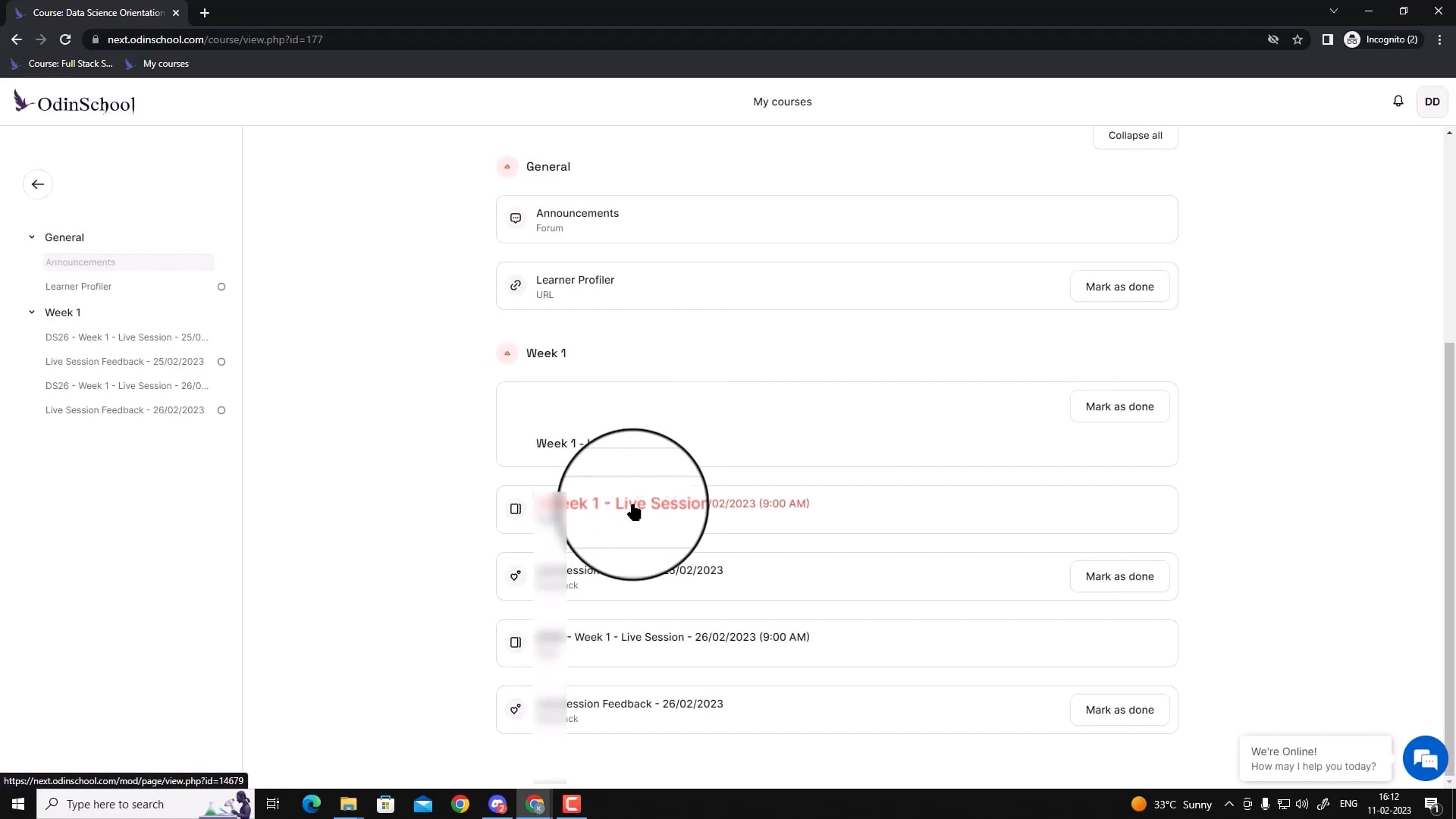The width and height of the screenshot is (1456, 819).
Task: Click the Collapse all button
Action: click(1134, 135)
